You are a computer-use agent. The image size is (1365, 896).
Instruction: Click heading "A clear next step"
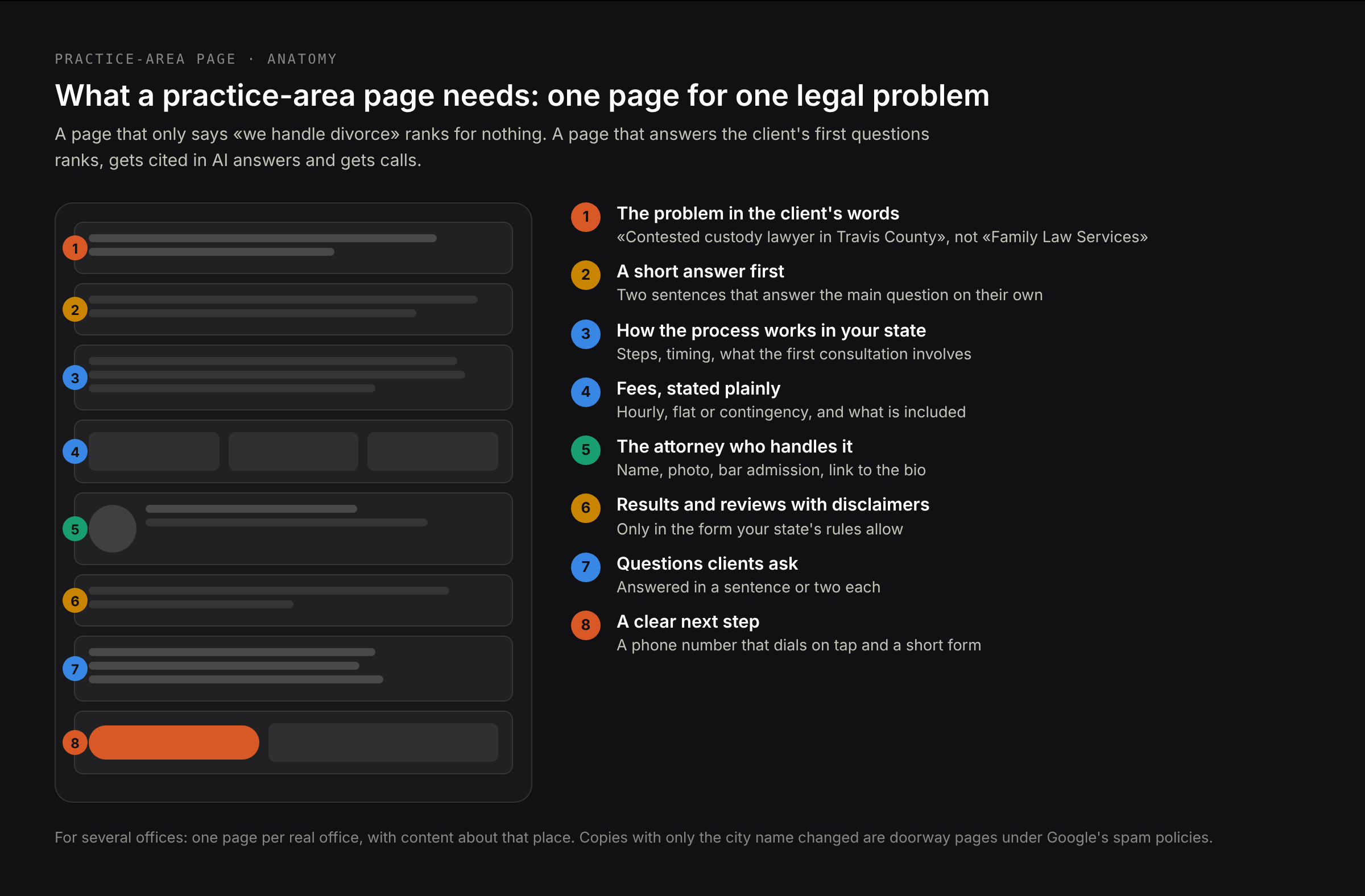tap(688, 622)
